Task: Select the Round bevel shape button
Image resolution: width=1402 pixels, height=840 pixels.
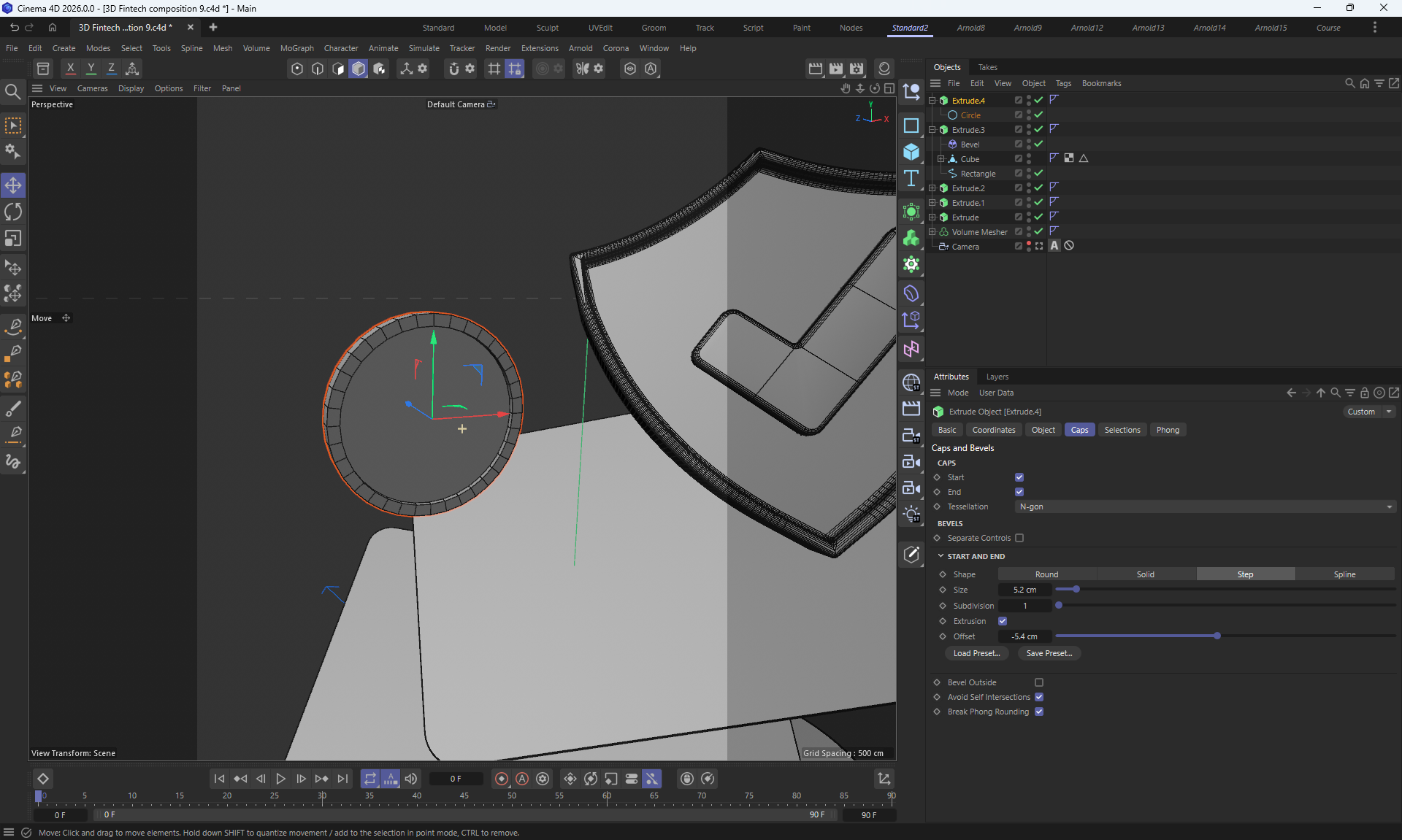Action: pyautogui.click(x=1046, y=574)
